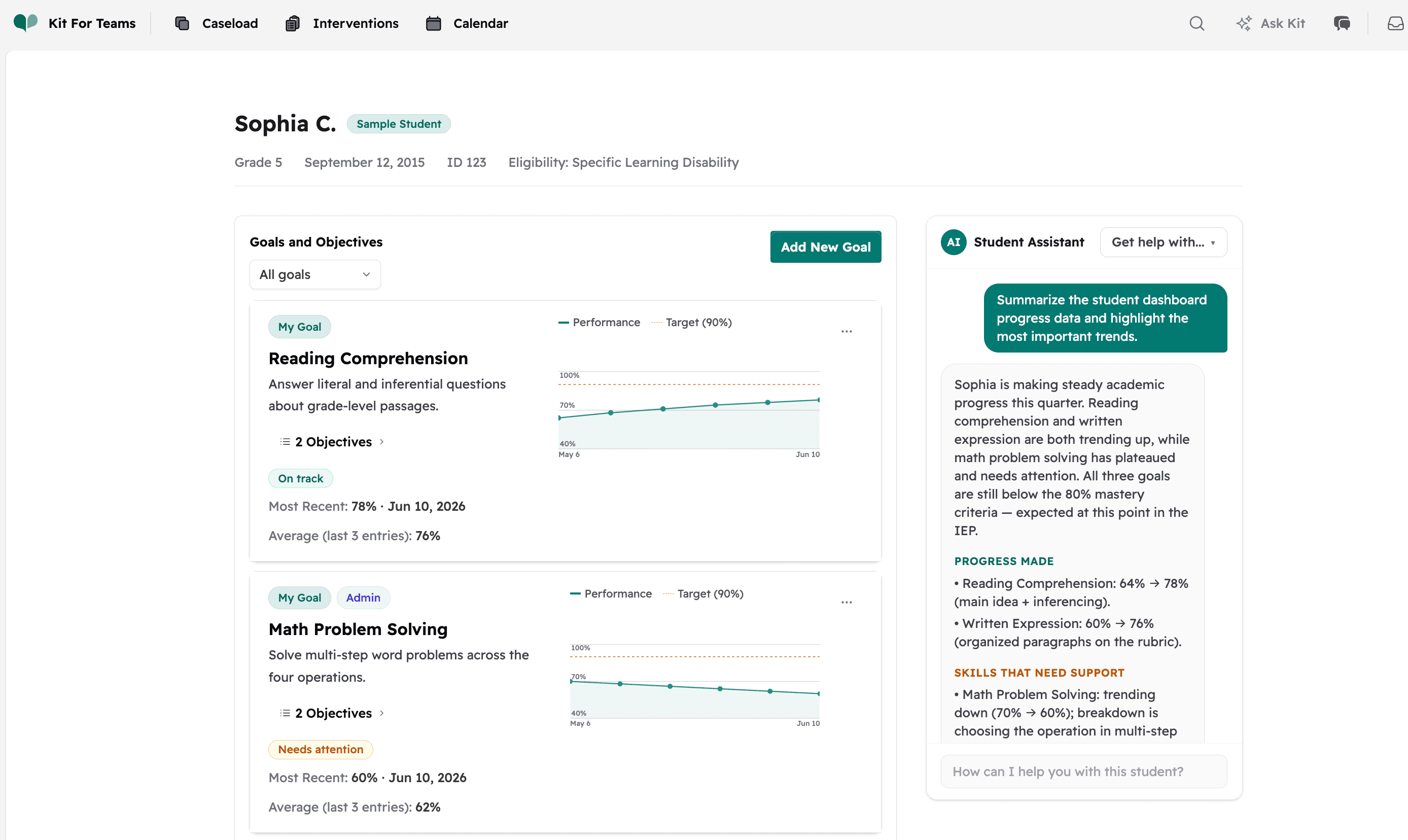Click the Student Assistant title
This screenshot has width=1408, height=840.
[x=1029, y=242]
